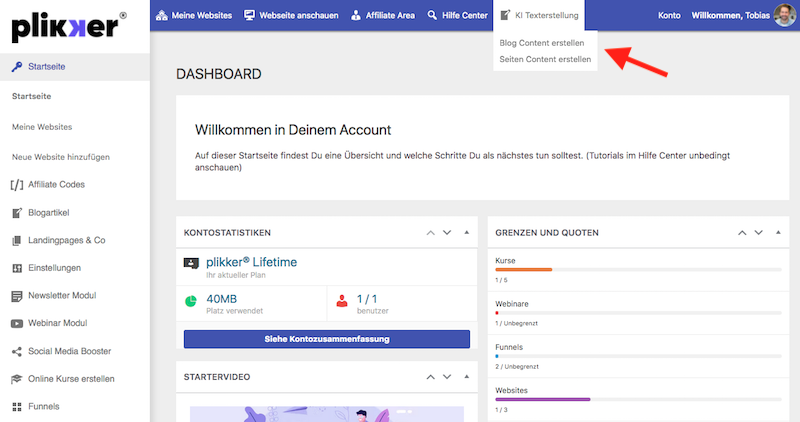Open Online Kurse erstellen in sidebar

click(x=71, y=379)
